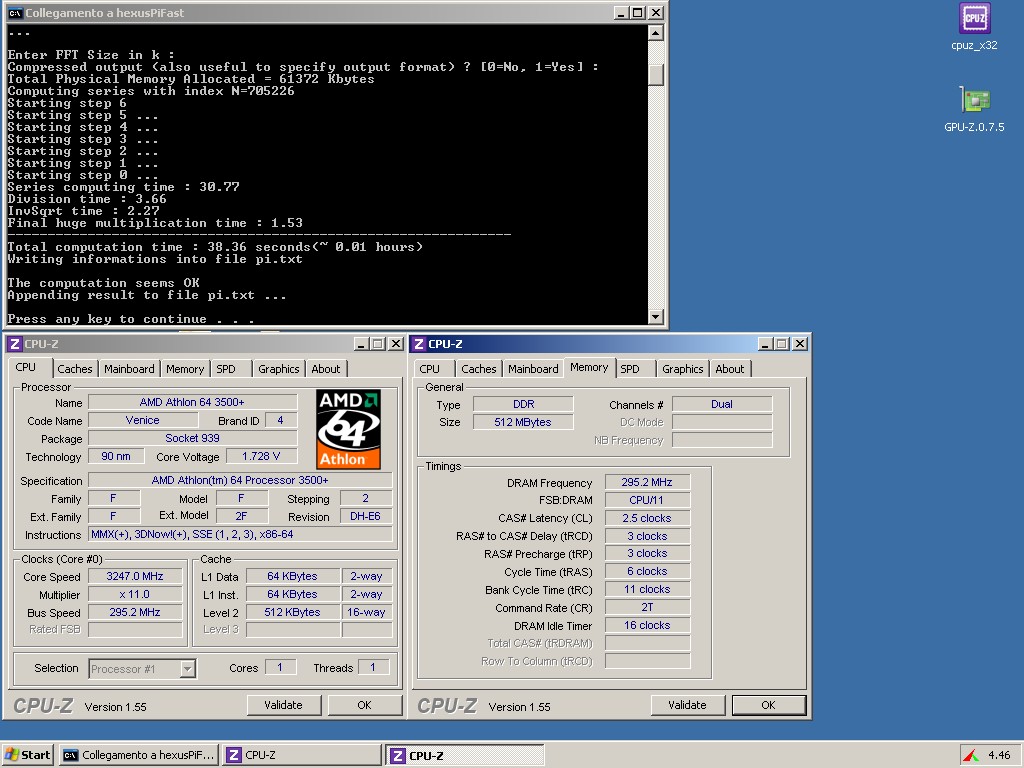Click the console scrollbar thumb
The width and height of the screenshot is (1024, 768).
click(656, 74)
